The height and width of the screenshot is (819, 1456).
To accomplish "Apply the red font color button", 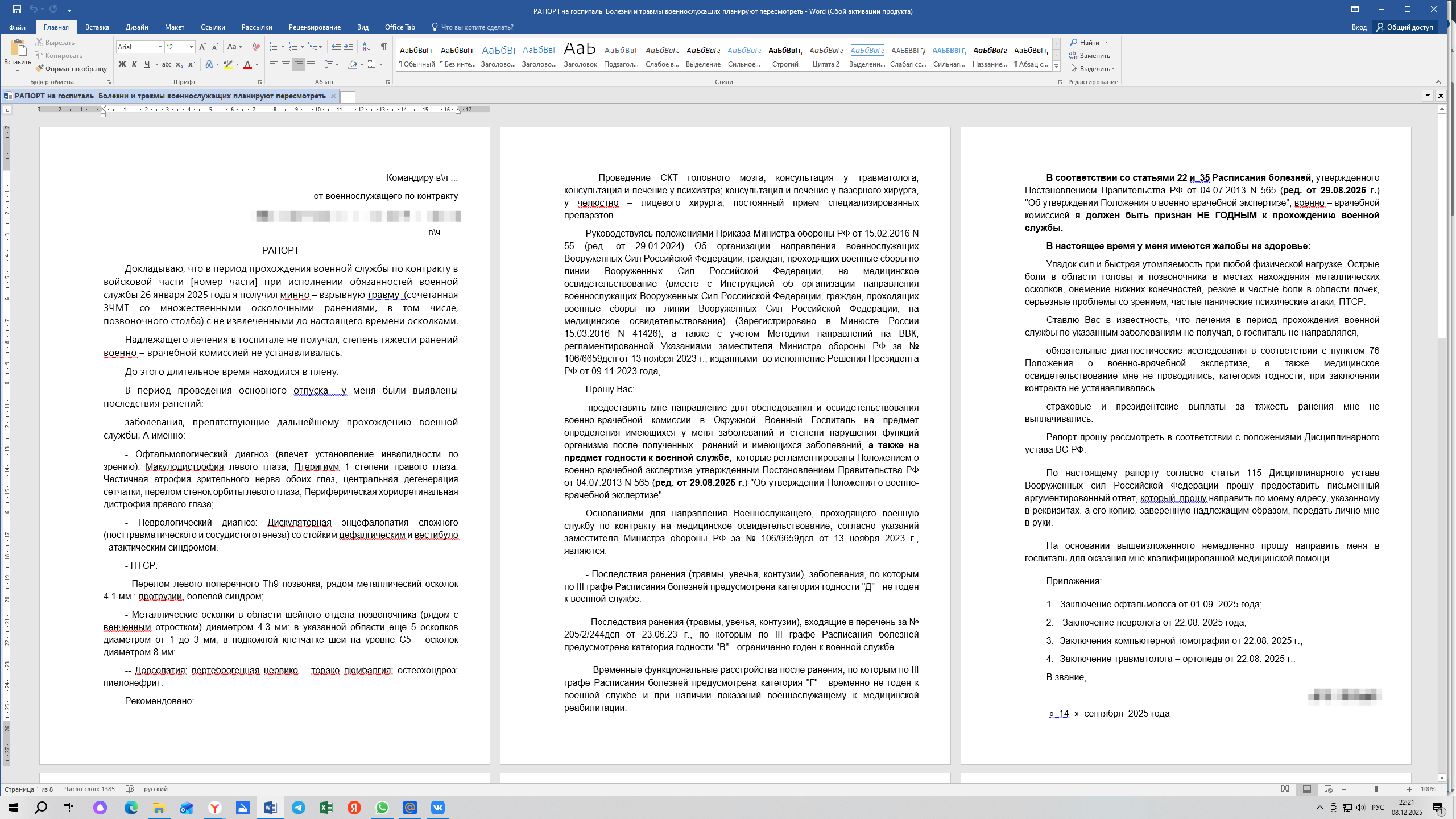I will [247, 64].
